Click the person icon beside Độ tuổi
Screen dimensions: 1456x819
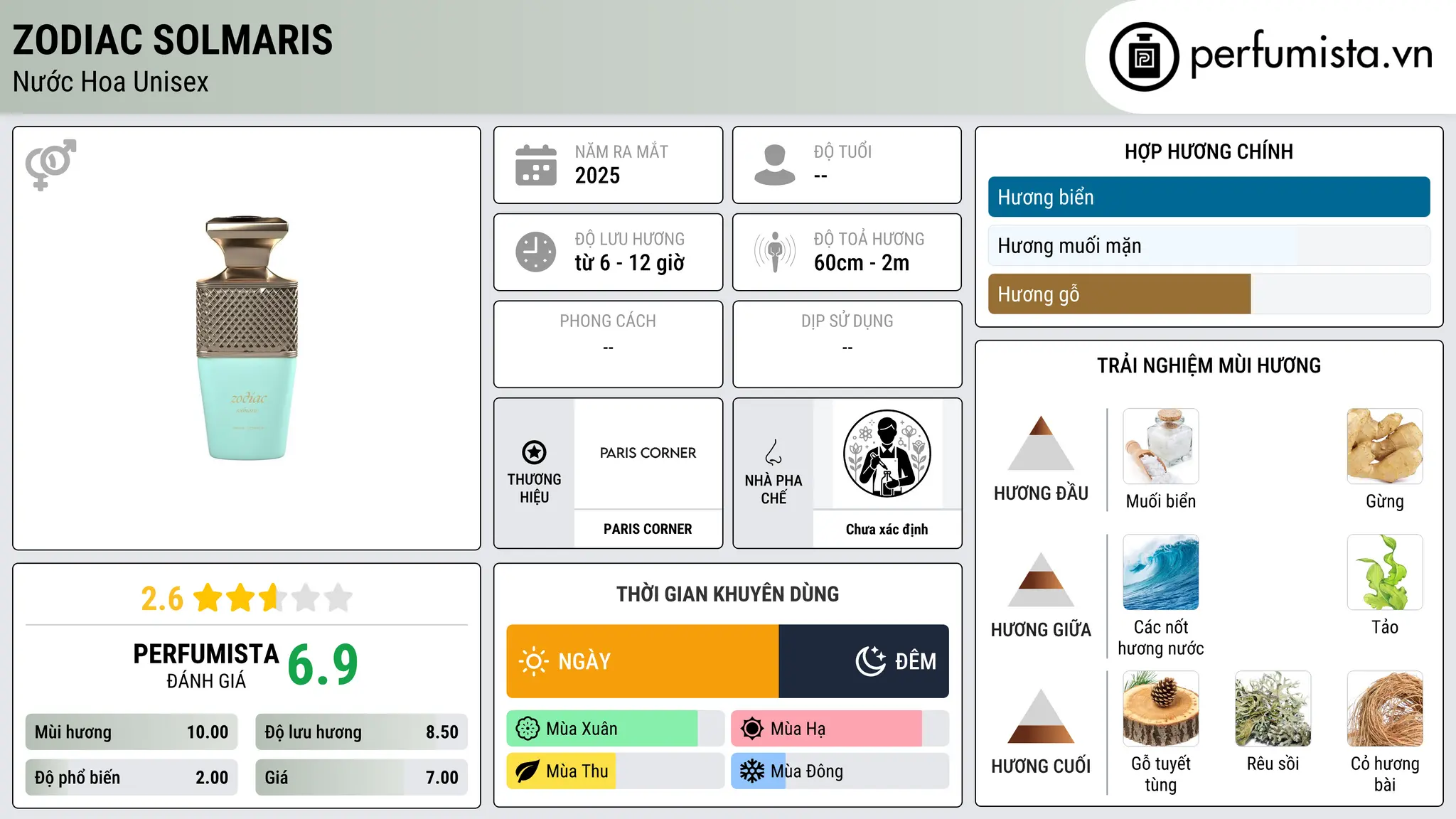[775, 165]
